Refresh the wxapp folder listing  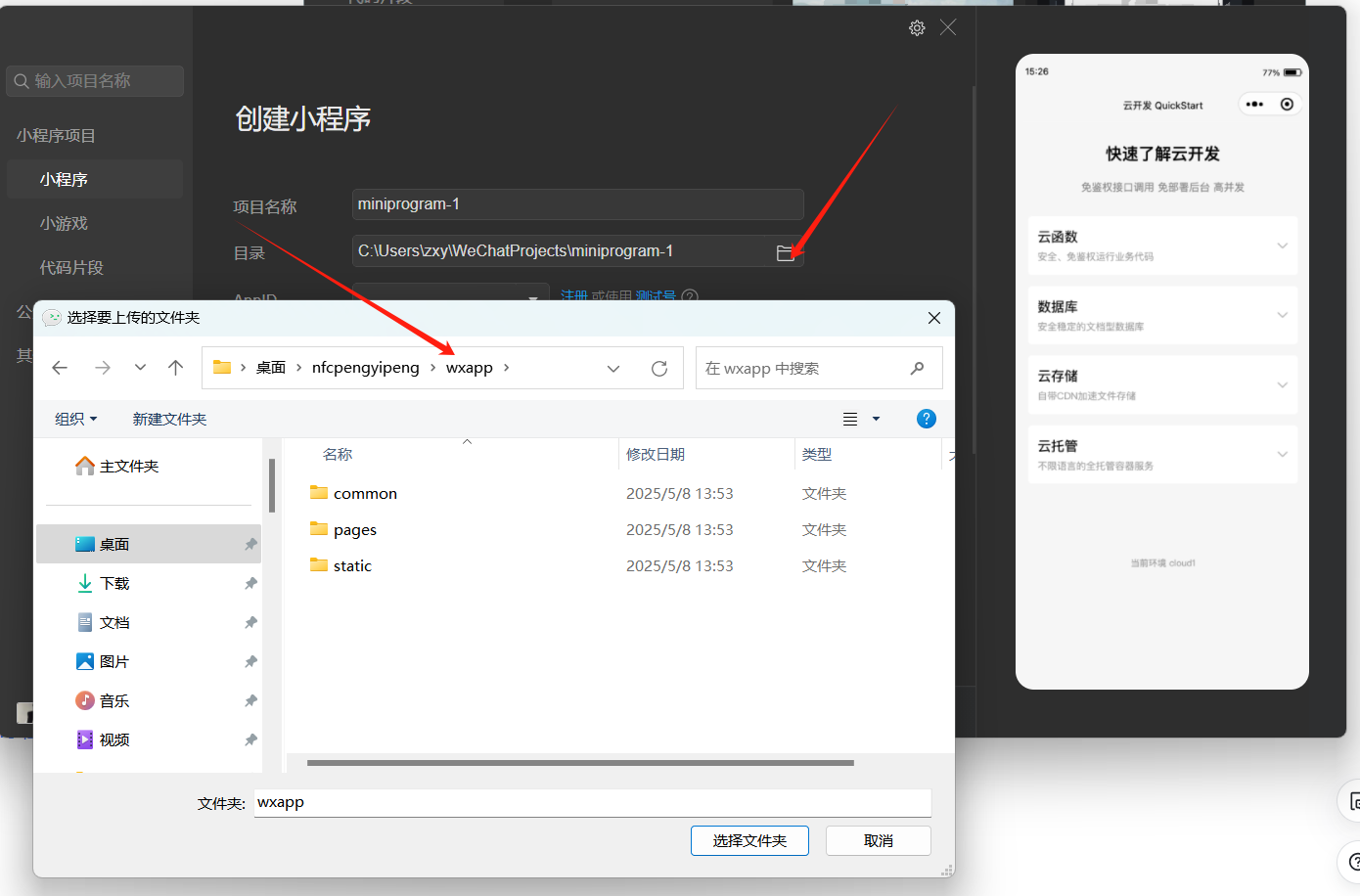pos(659,369)
